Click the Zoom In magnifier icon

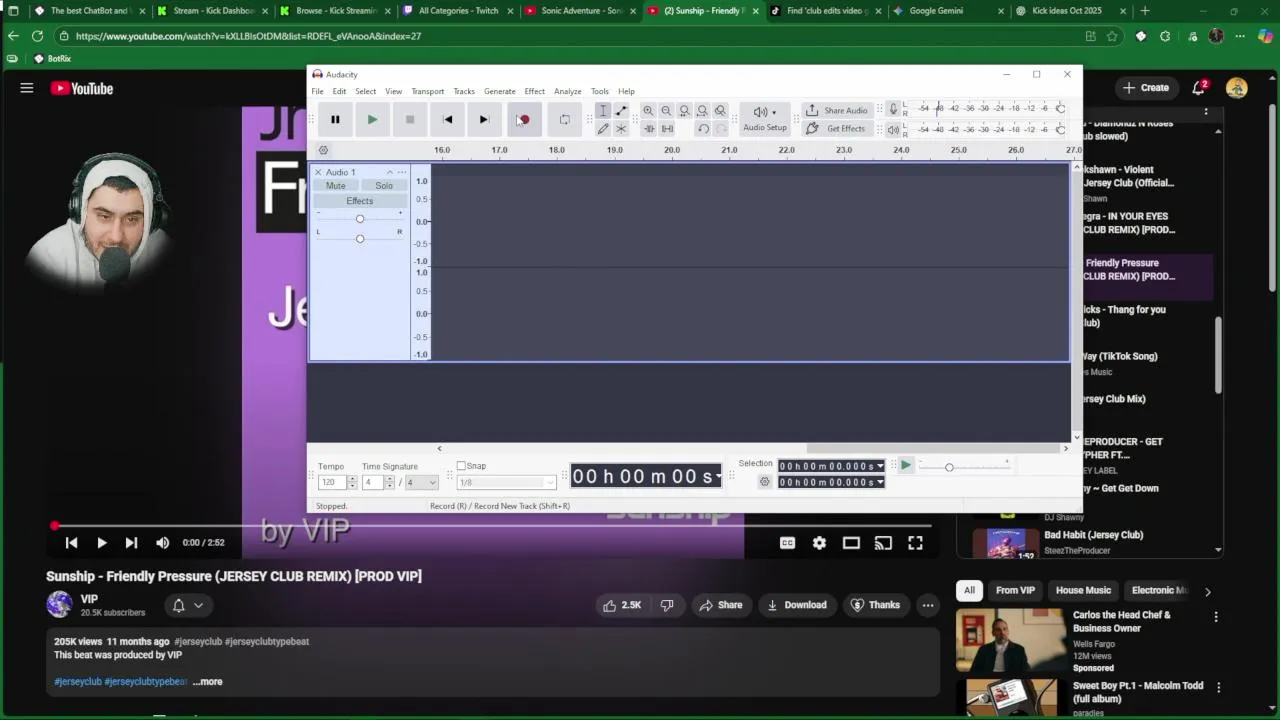(x=648, y=111)
